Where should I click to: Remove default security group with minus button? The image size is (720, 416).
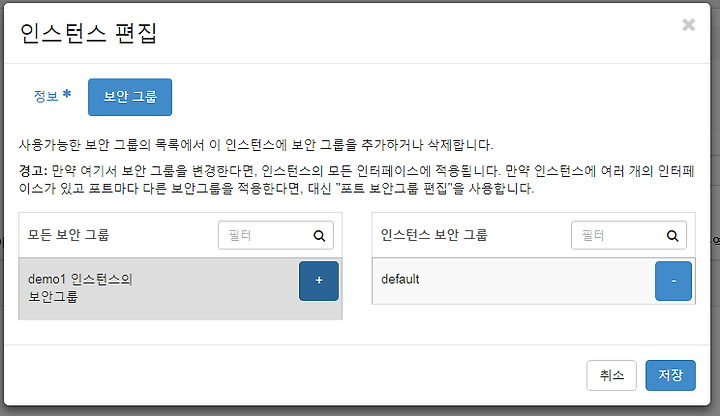(x=673, y=281)
